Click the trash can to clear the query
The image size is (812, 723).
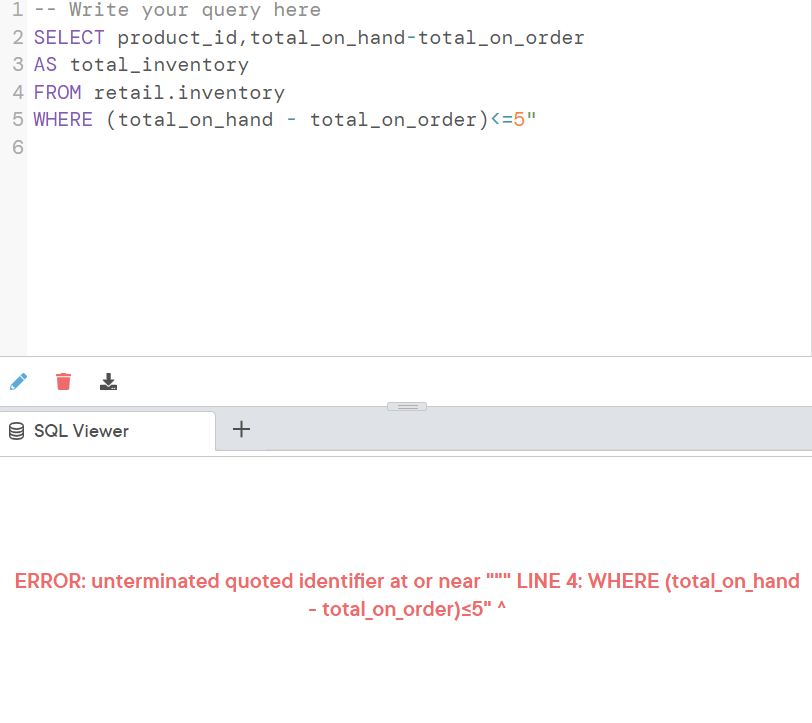(63, 381)
